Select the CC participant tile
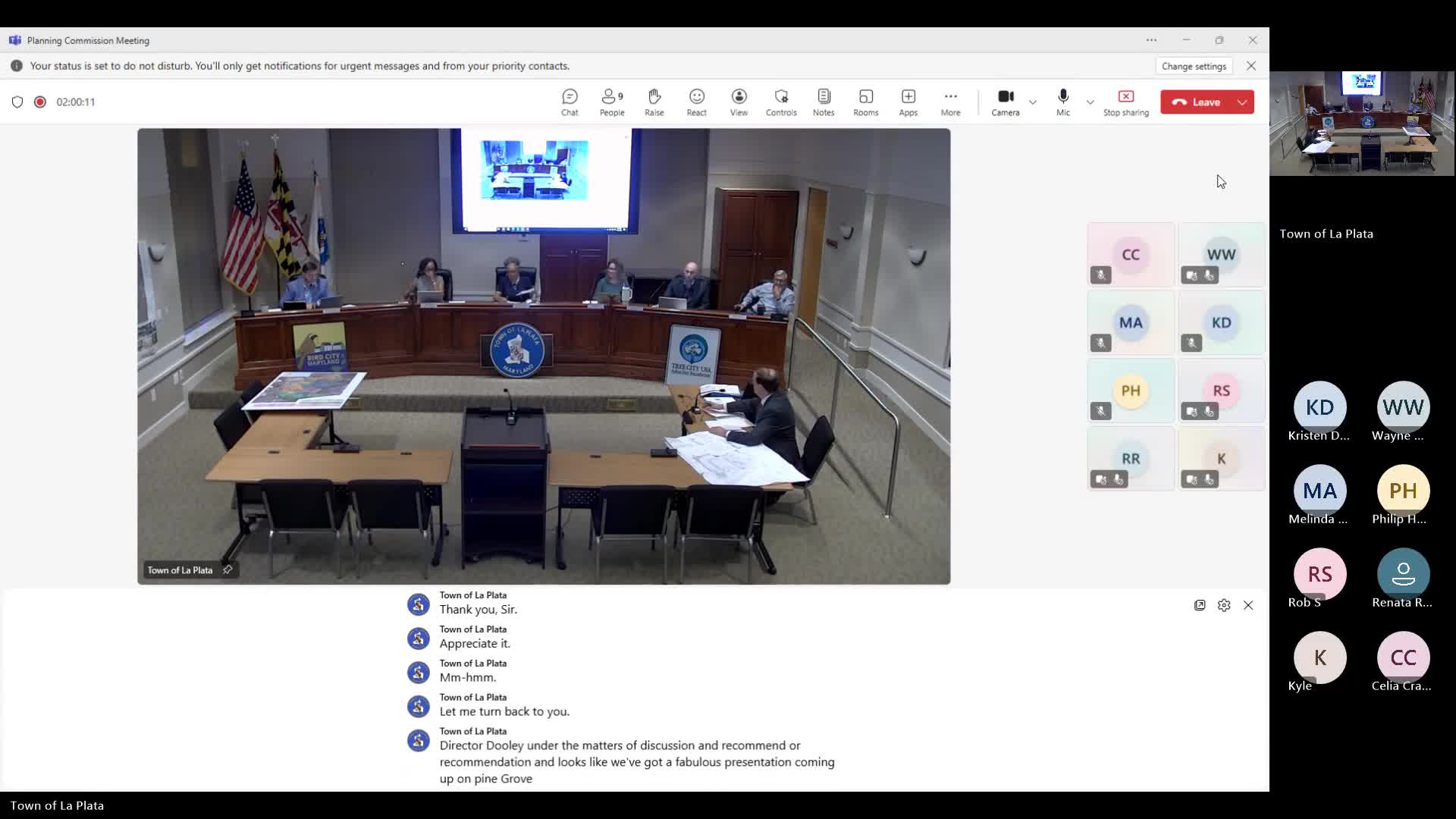Image resolution: width=1456 pixels, height=819 pixels. pyautogui.click(x=1130, y=255)
